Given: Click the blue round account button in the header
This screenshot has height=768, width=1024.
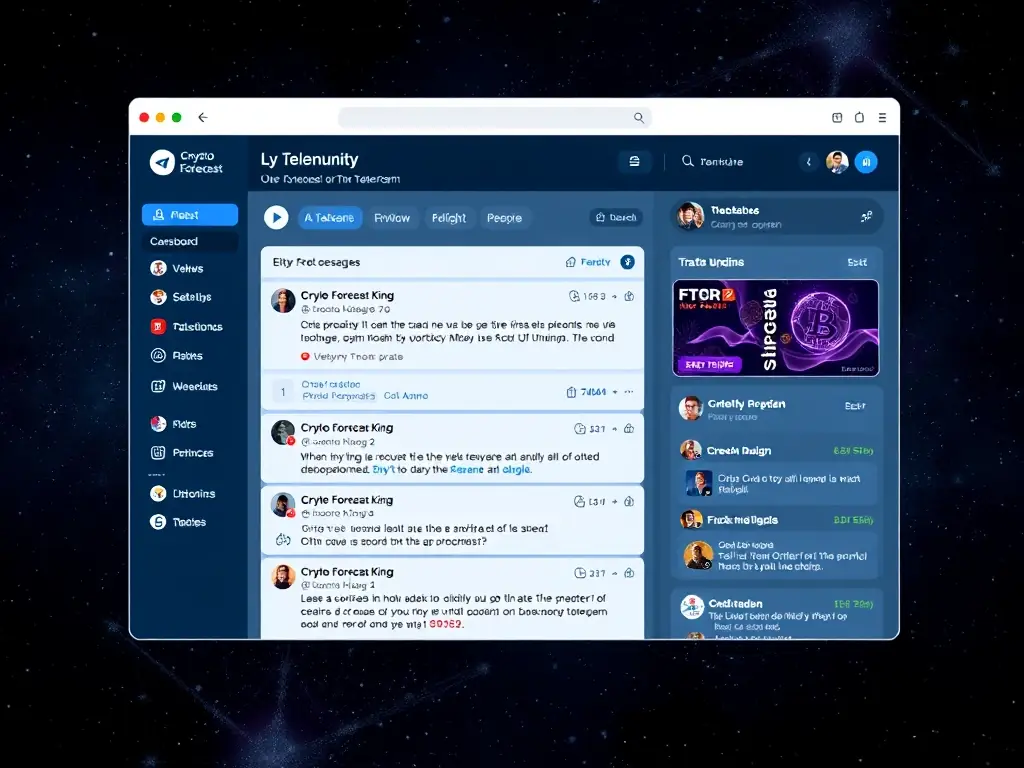Looking at the screenshot, I should point(866,162).
